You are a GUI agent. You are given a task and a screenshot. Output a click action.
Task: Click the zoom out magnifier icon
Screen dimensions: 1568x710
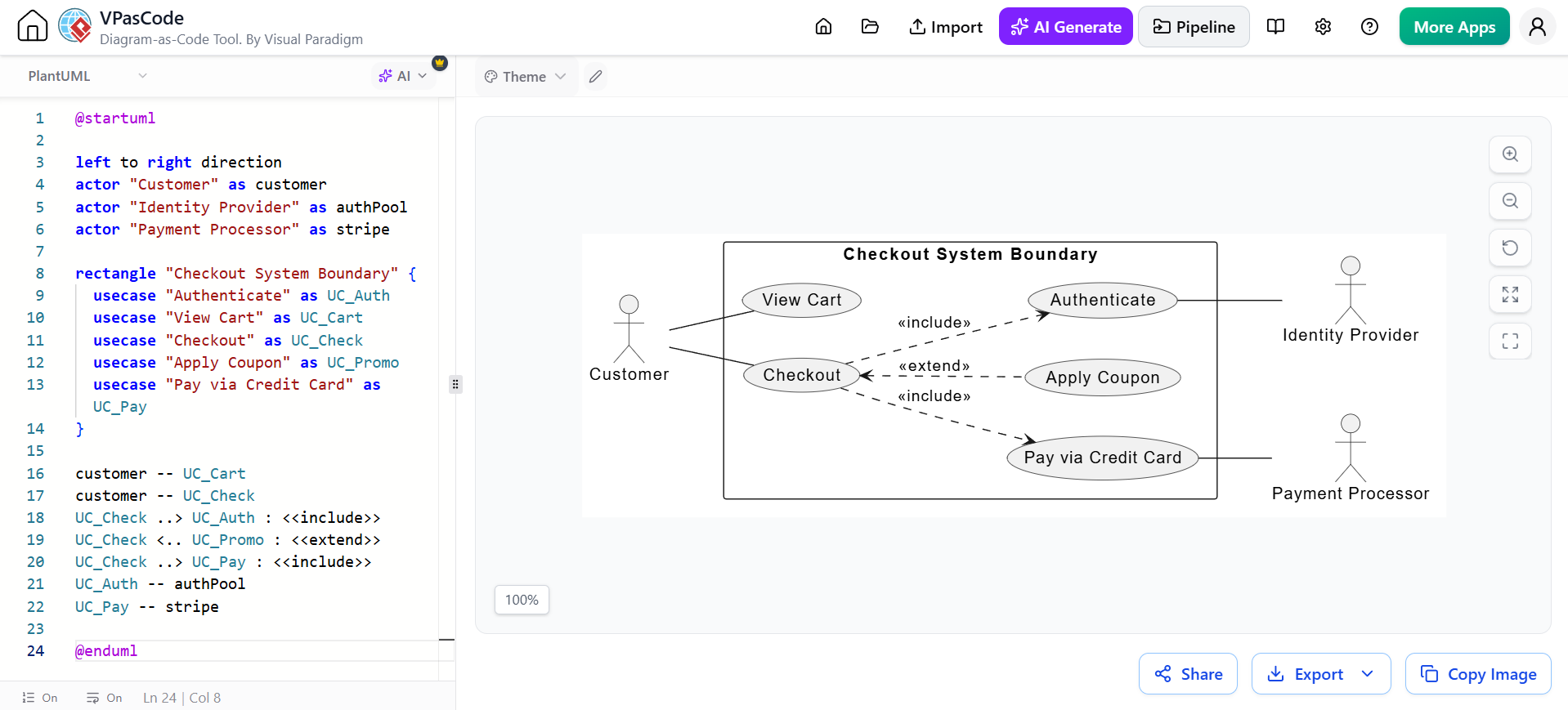point(1510,201)
